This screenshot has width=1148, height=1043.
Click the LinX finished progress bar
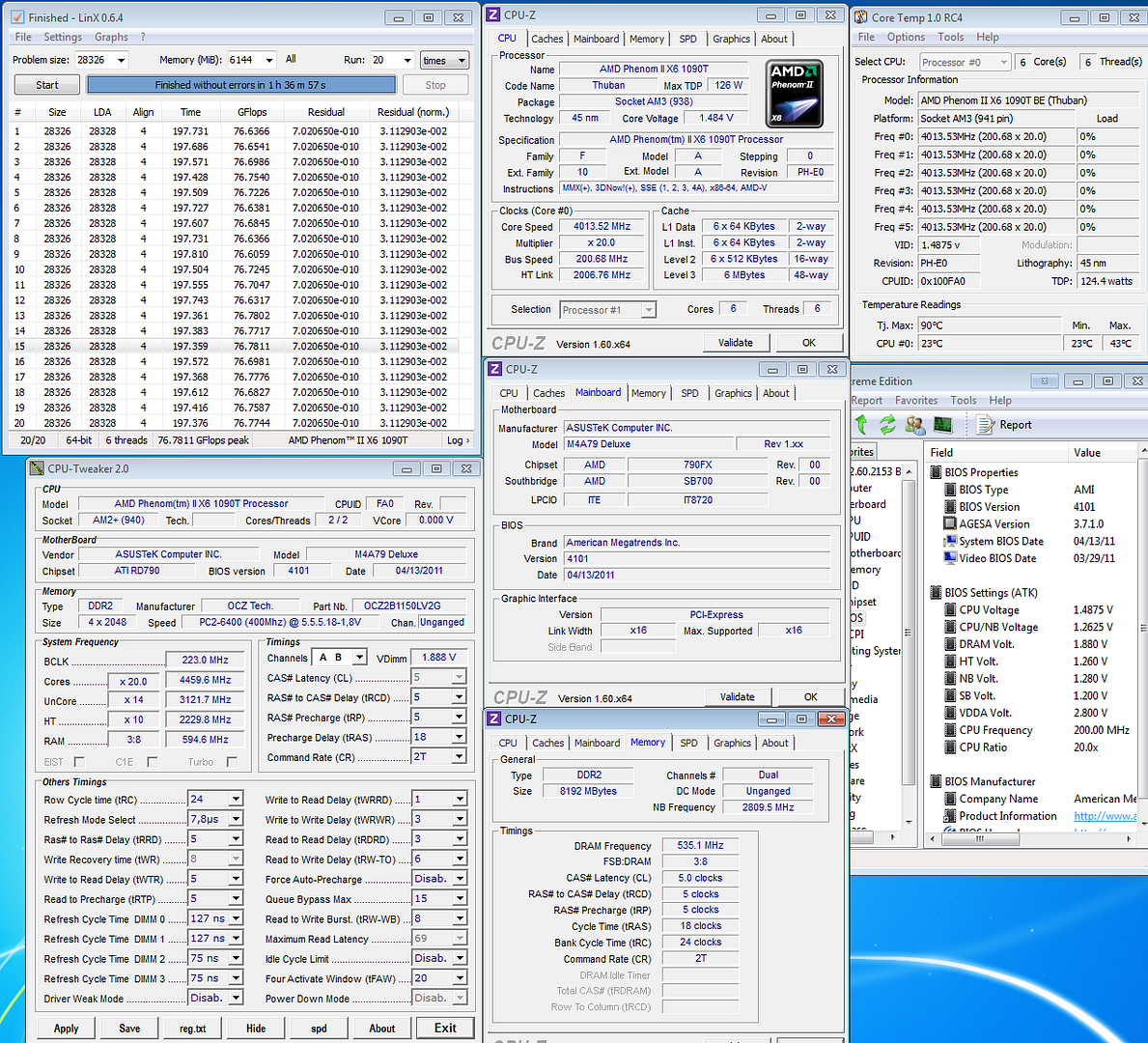[x=240, y=85]
